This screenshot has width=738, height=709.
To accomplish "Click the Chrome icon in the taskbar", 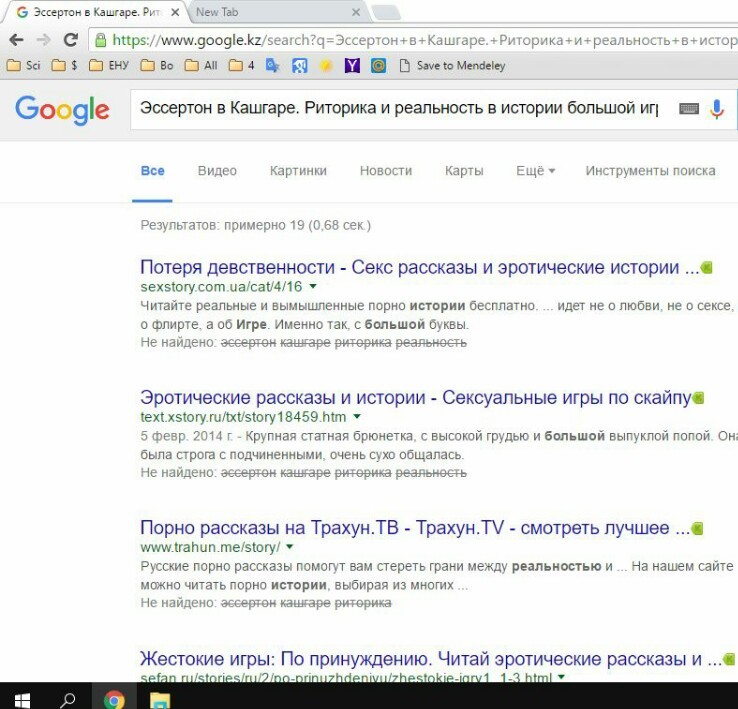I will tap(114, 700).
